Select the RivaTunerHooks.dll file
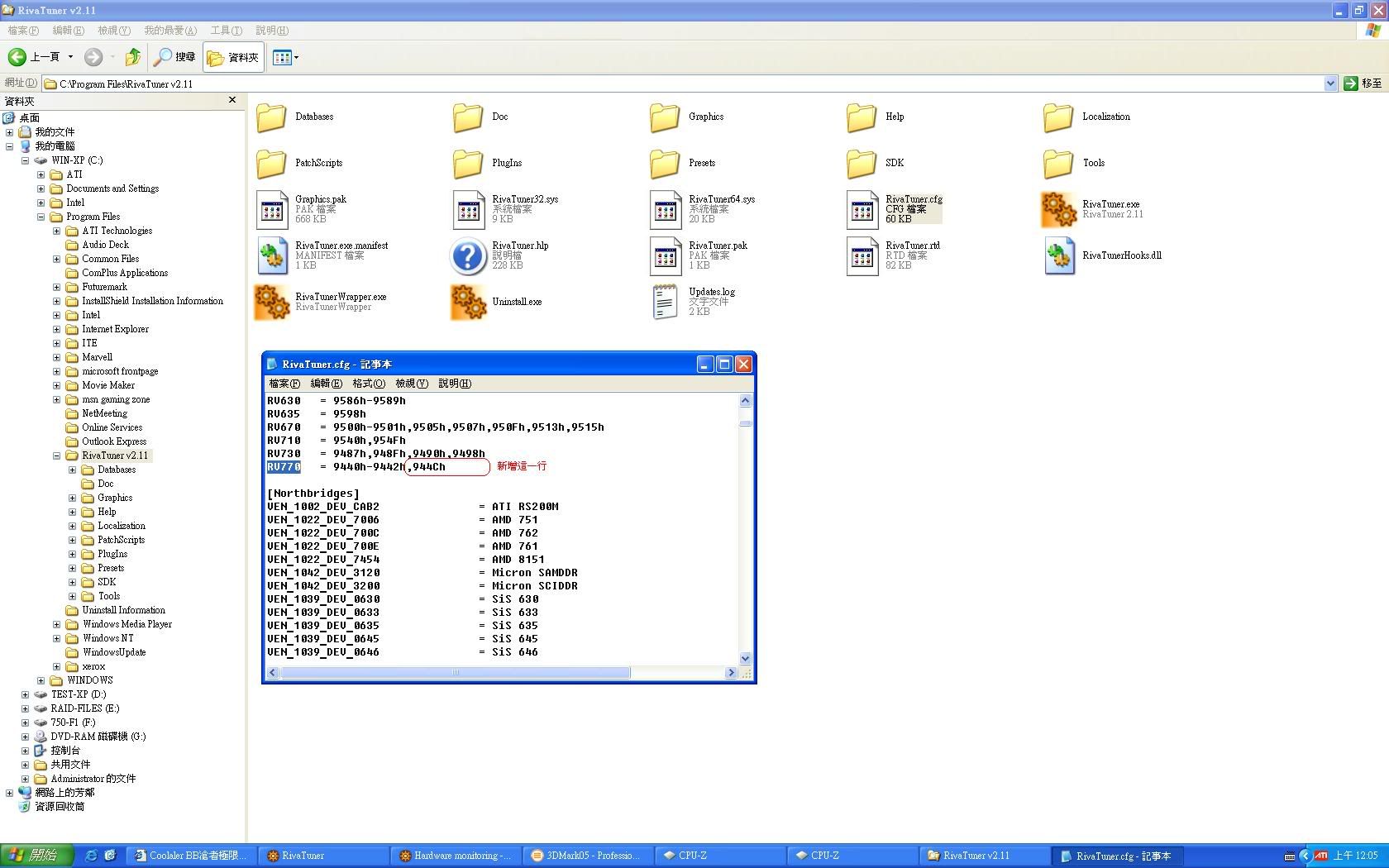The height and width of the screenshot is (868, 1389). point(1059,256)
